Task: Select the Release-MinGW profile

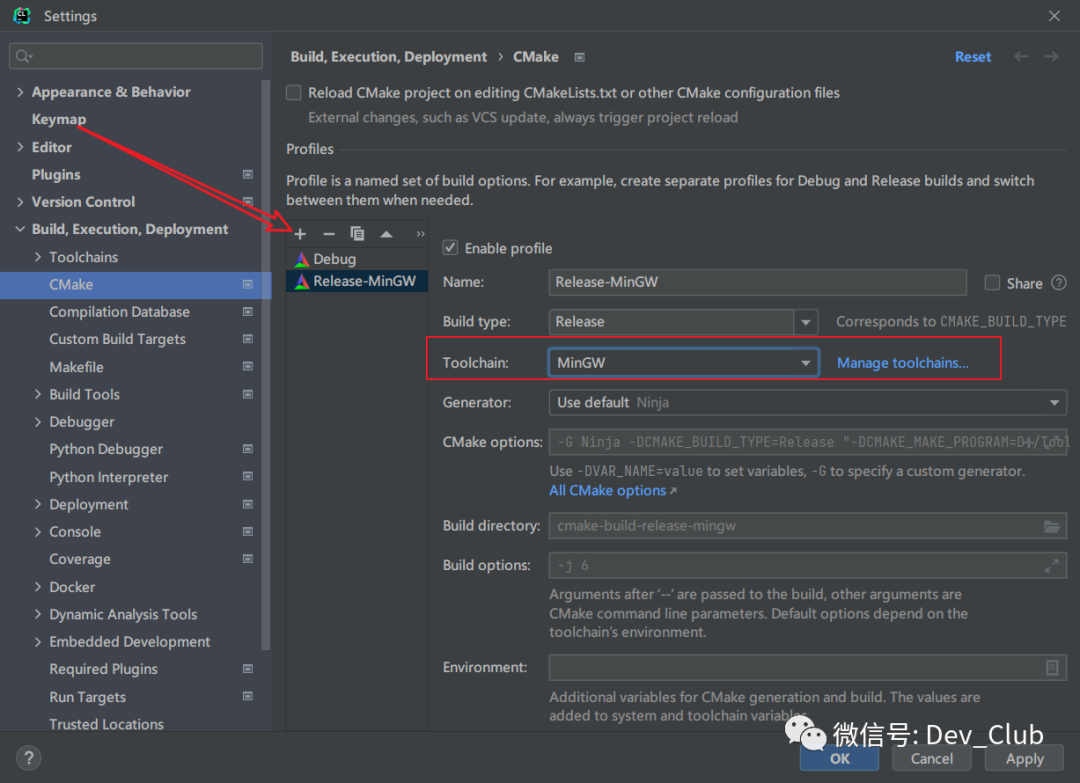Action: (357, 281)
